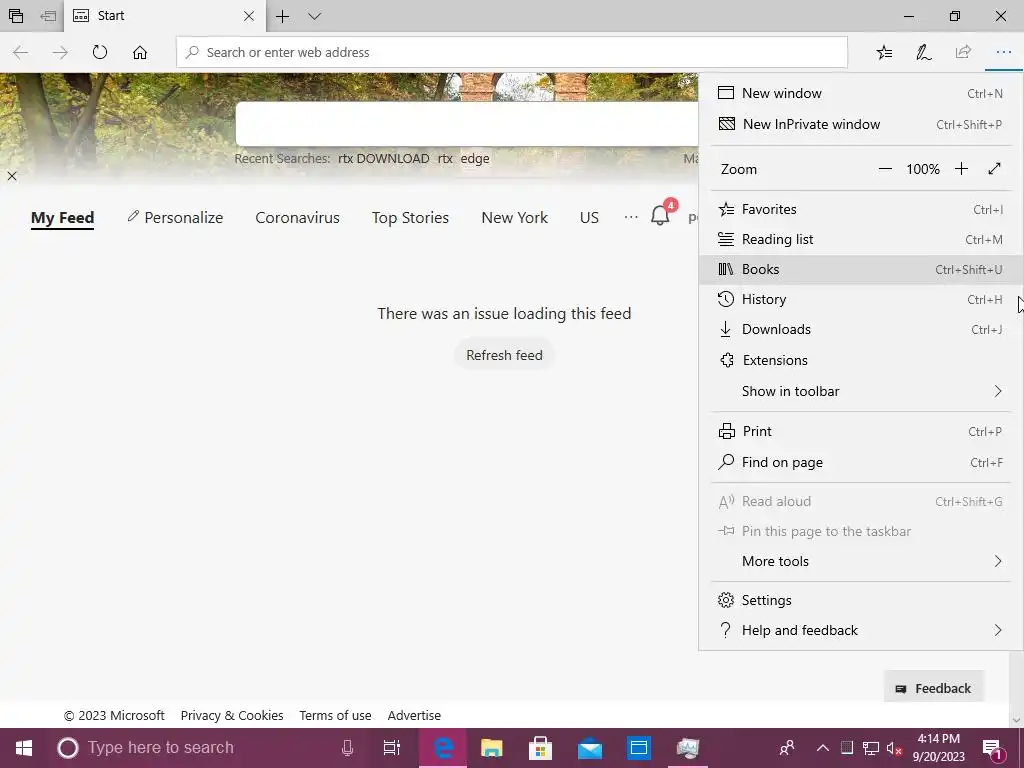
Task: Open Favorites from the menu
Action: [861, 210]
